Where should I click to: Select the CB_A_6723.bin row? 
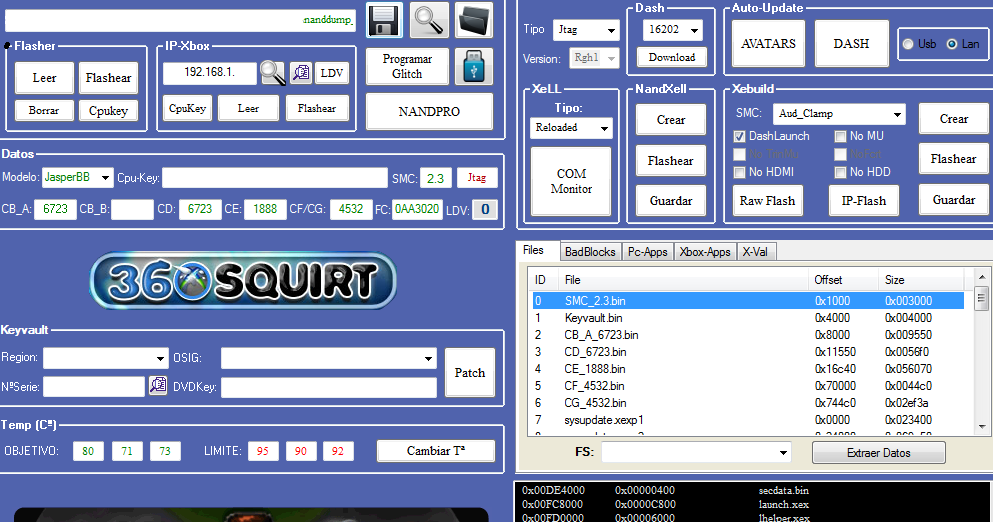(x=747, y=335)
